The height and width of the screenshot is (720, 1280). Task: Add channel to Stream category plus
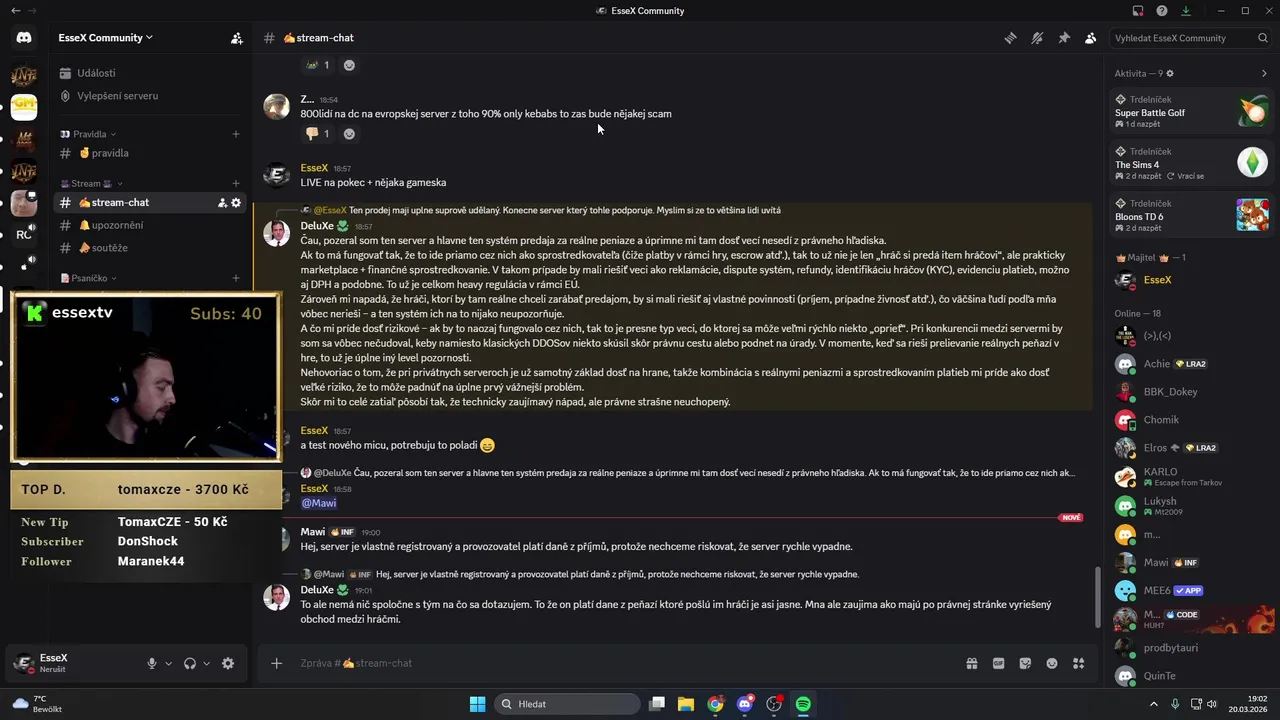[236, 184]
